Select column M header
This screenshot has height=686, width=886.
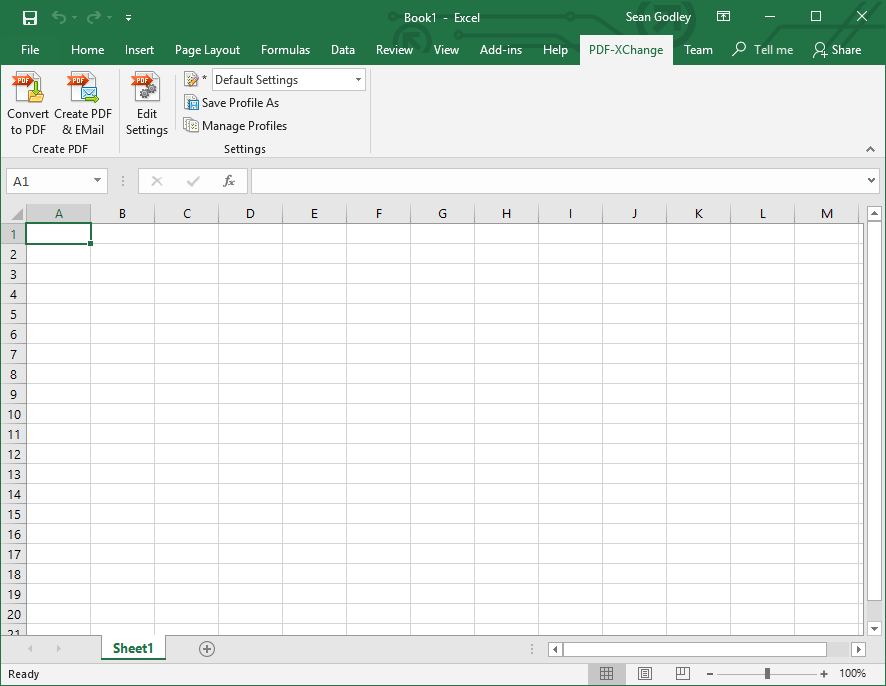tap(827, 214)
